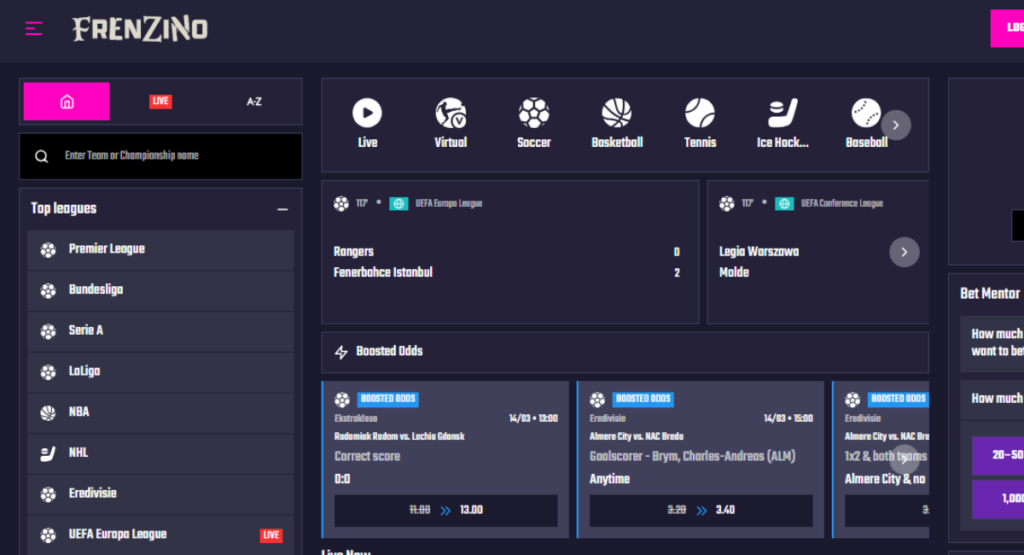Open NBA league

coord(161,412)
